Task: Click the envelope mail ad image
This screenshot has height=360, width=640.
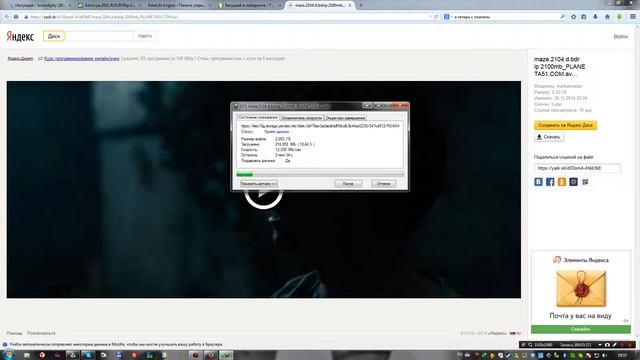Action: point(581,288)
